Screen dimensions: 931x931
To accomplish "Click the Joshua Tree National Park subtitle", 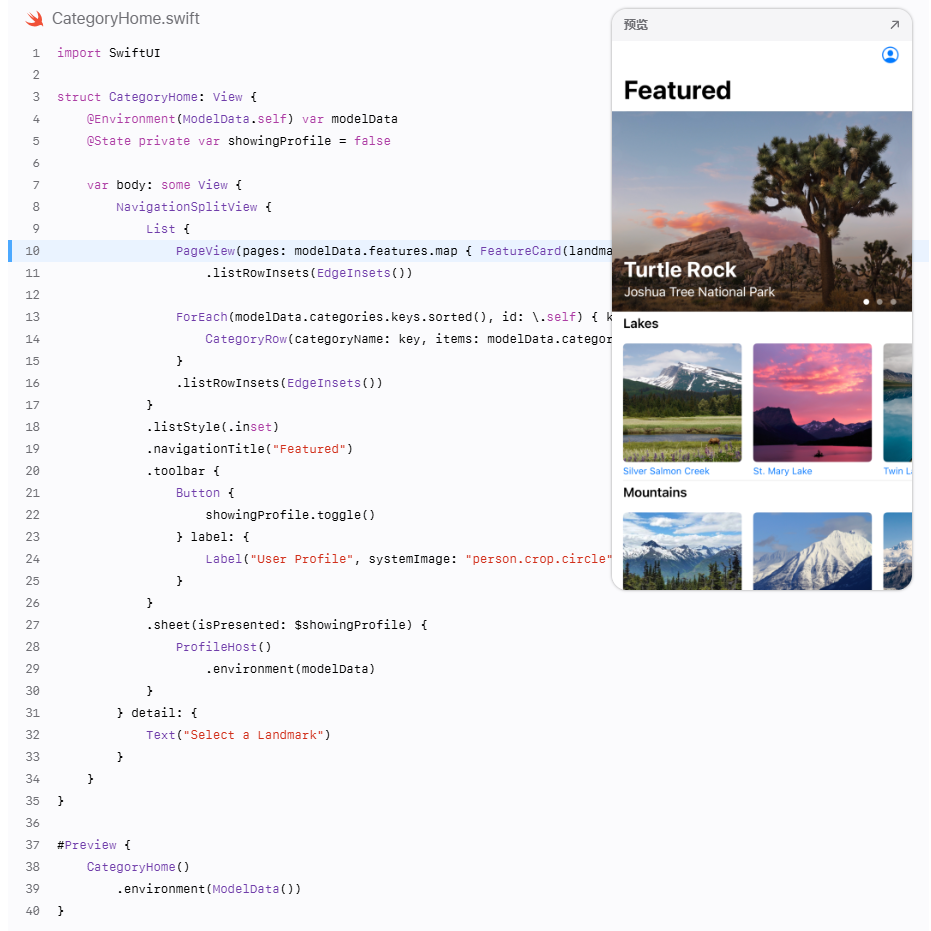I will pyautogui.click(x=699, y=292).
